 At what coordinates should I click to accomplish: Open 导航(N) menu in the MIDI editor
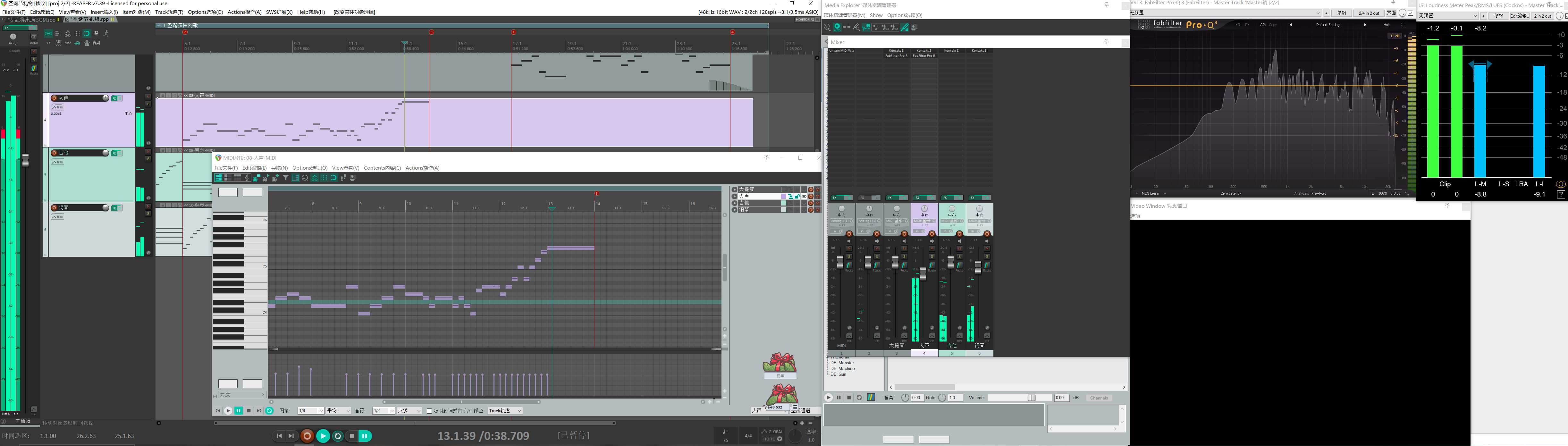[x=279, y=168]
